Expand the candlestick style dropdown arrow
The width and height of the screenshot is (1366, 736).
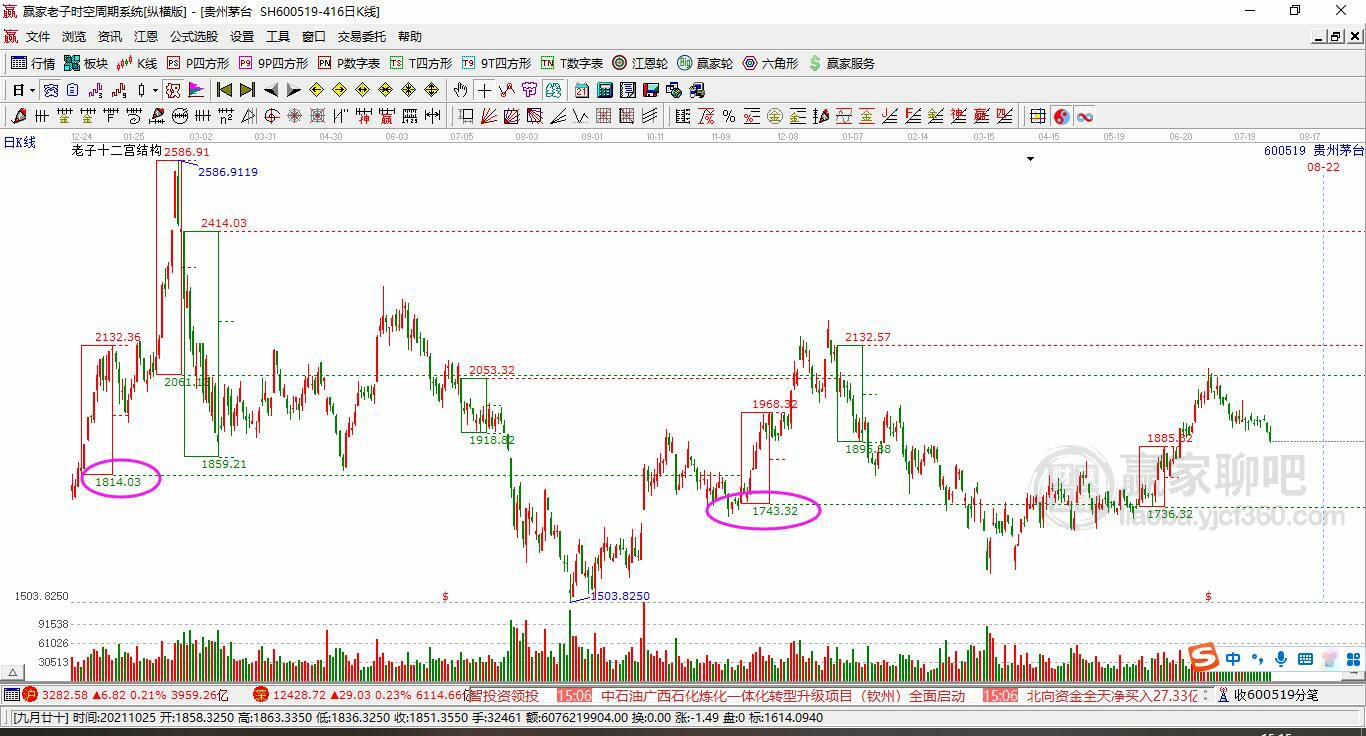[x=155, y=90]
